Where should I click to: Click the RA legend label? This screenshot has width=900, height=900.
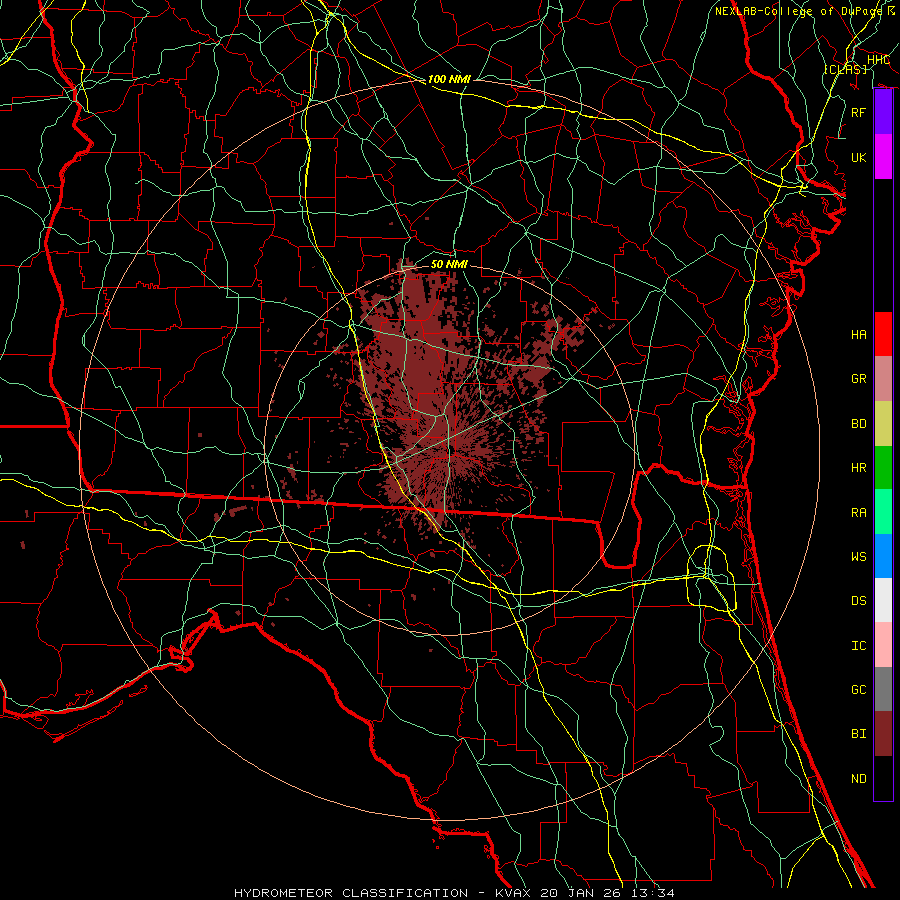coord(859,513)
